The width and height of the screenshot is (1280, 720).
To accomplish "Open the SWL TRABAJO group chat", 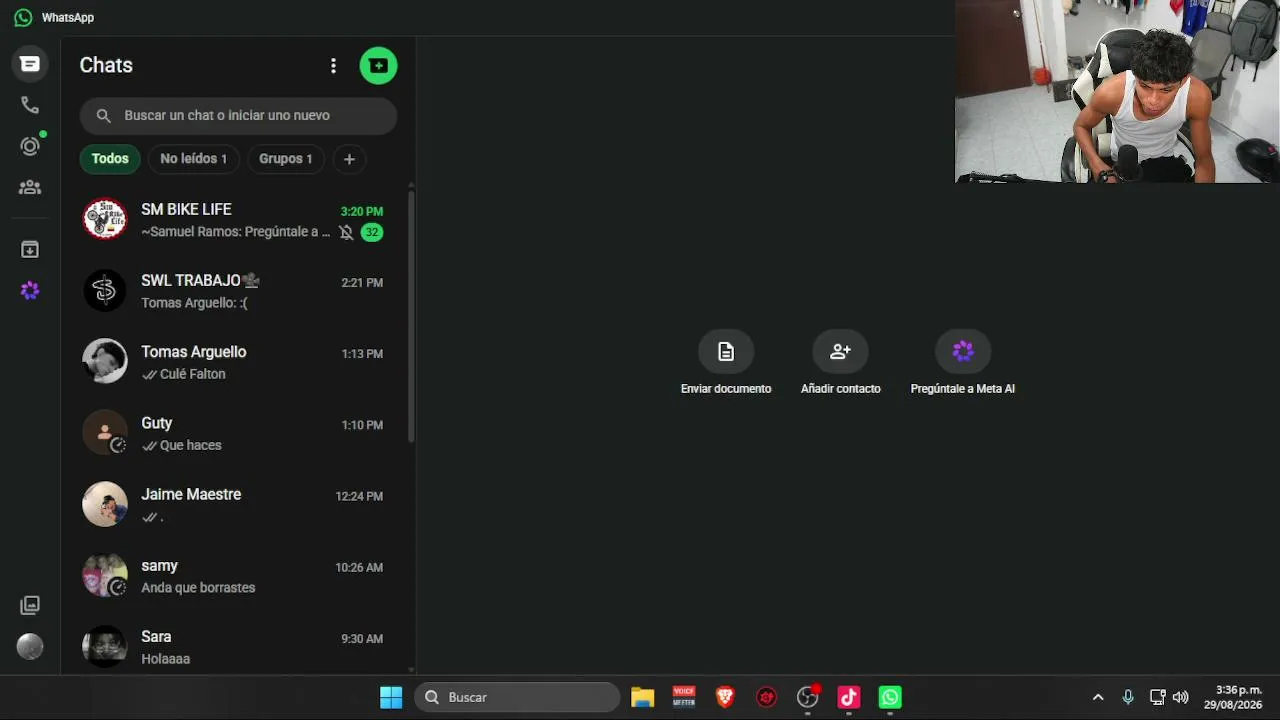I will (x=238, y=291).
